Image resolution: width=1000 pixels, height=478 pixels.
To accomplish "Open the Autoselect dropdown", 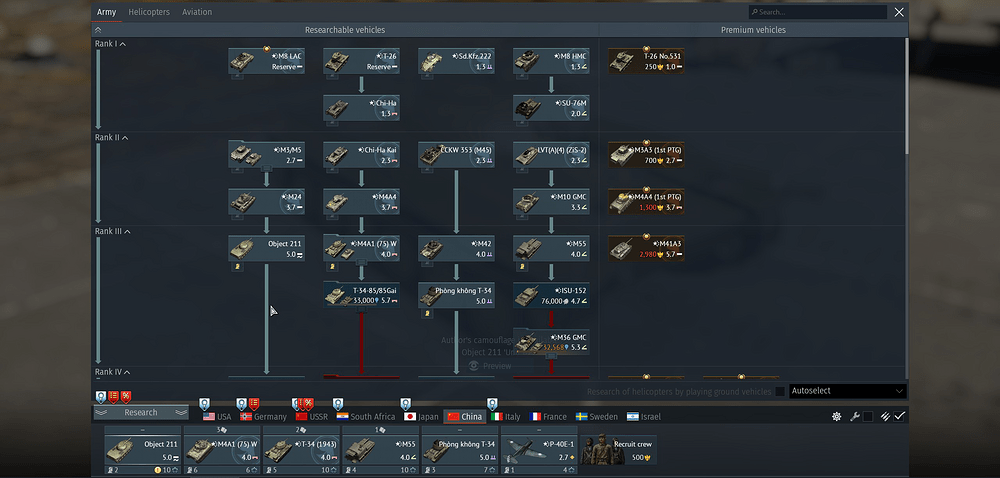I will (848, 391).
